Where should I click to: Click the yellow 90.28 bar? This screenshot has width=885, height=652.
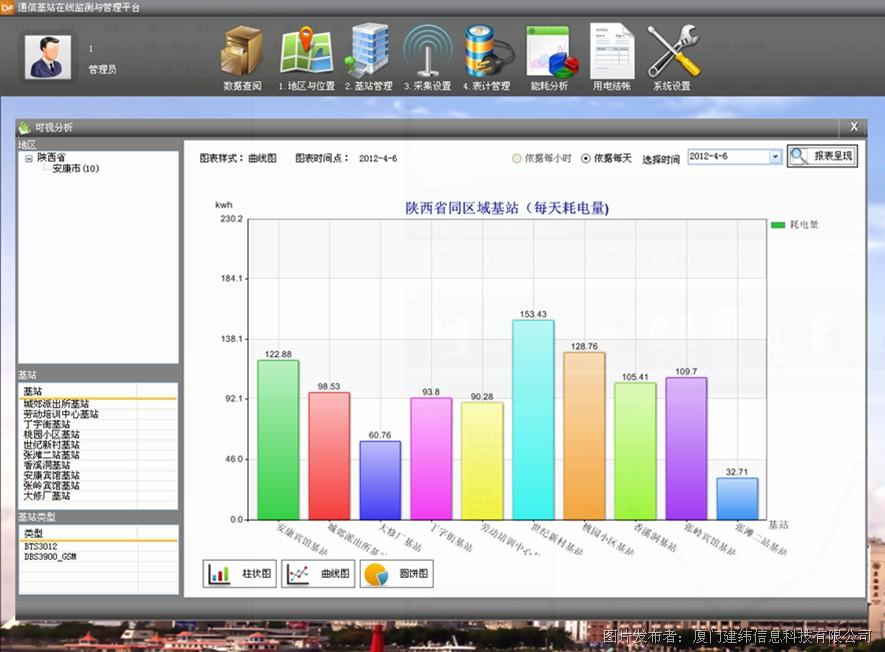click(482, 461)
